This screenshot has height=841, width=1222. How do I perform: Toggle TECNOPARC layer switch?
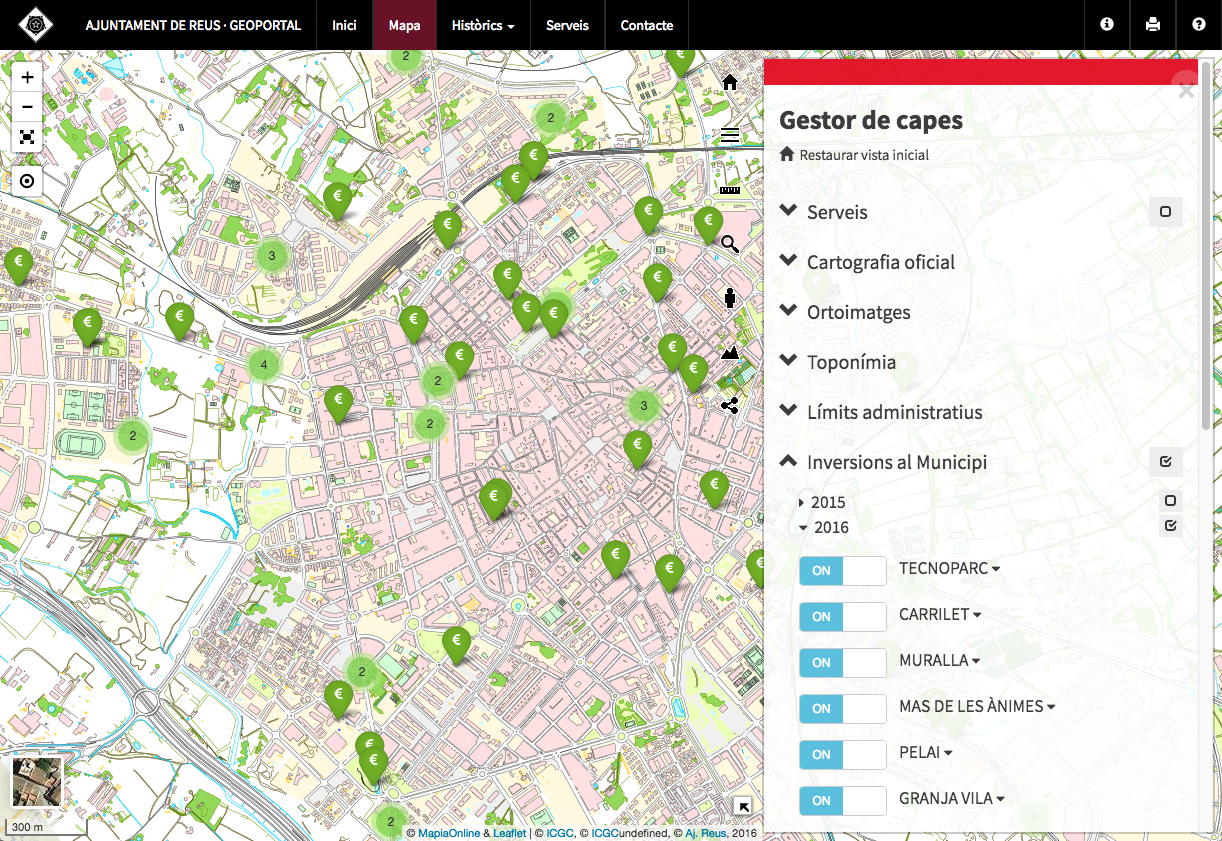point(843,571)
